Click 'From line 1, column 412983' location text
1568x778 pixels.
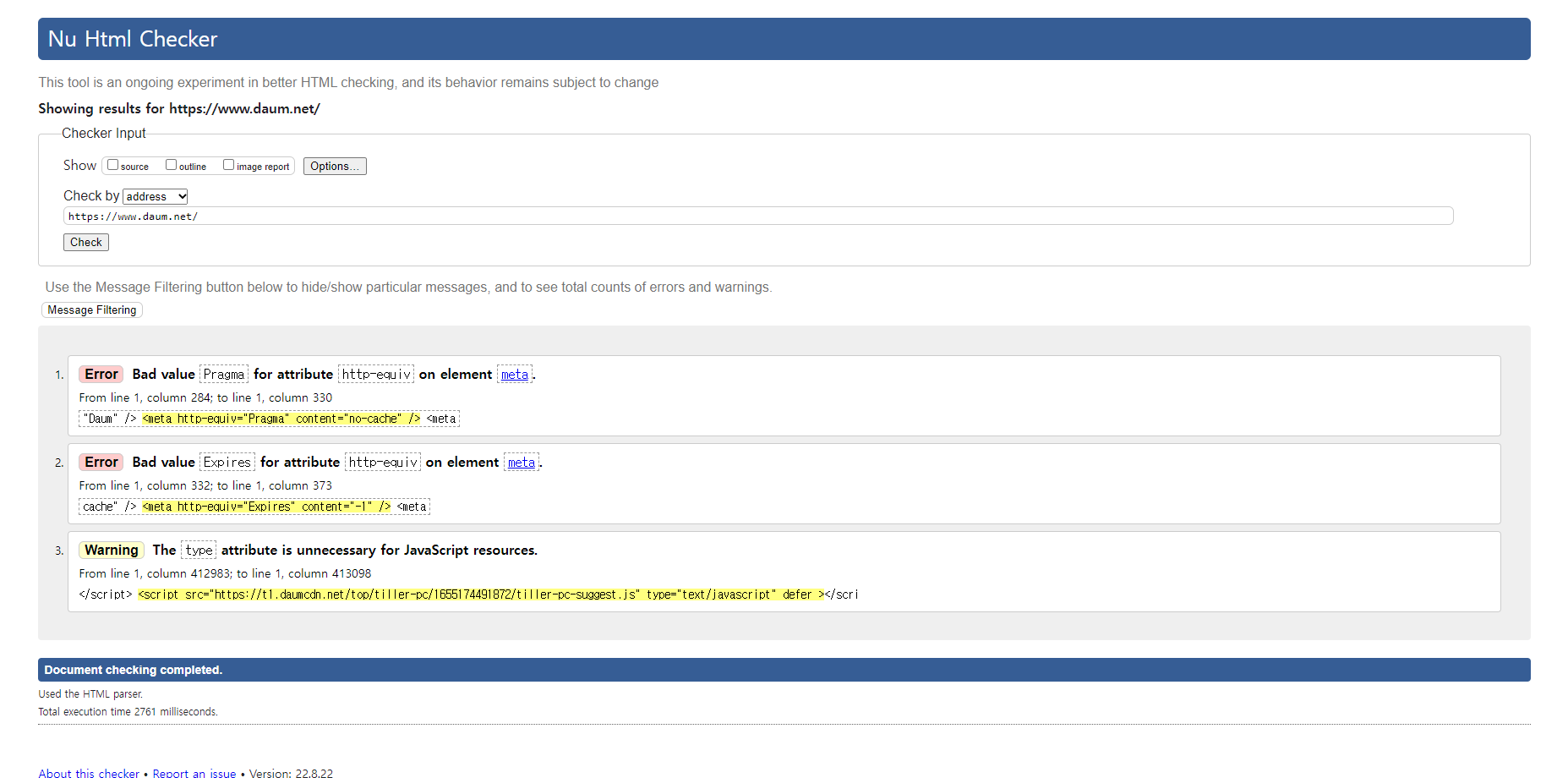point(225,573)
